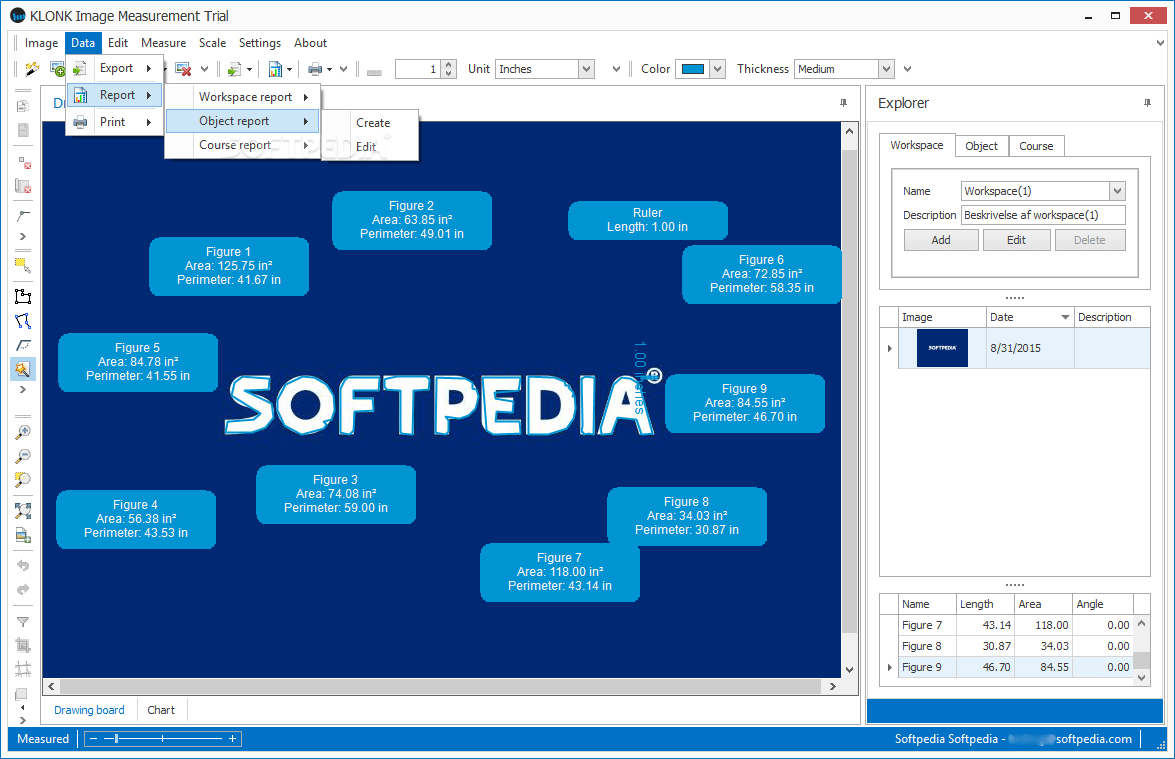Select the selection rectangle tool
The height and width of the screenshot is (759, 1175).
tap(23, 265)
